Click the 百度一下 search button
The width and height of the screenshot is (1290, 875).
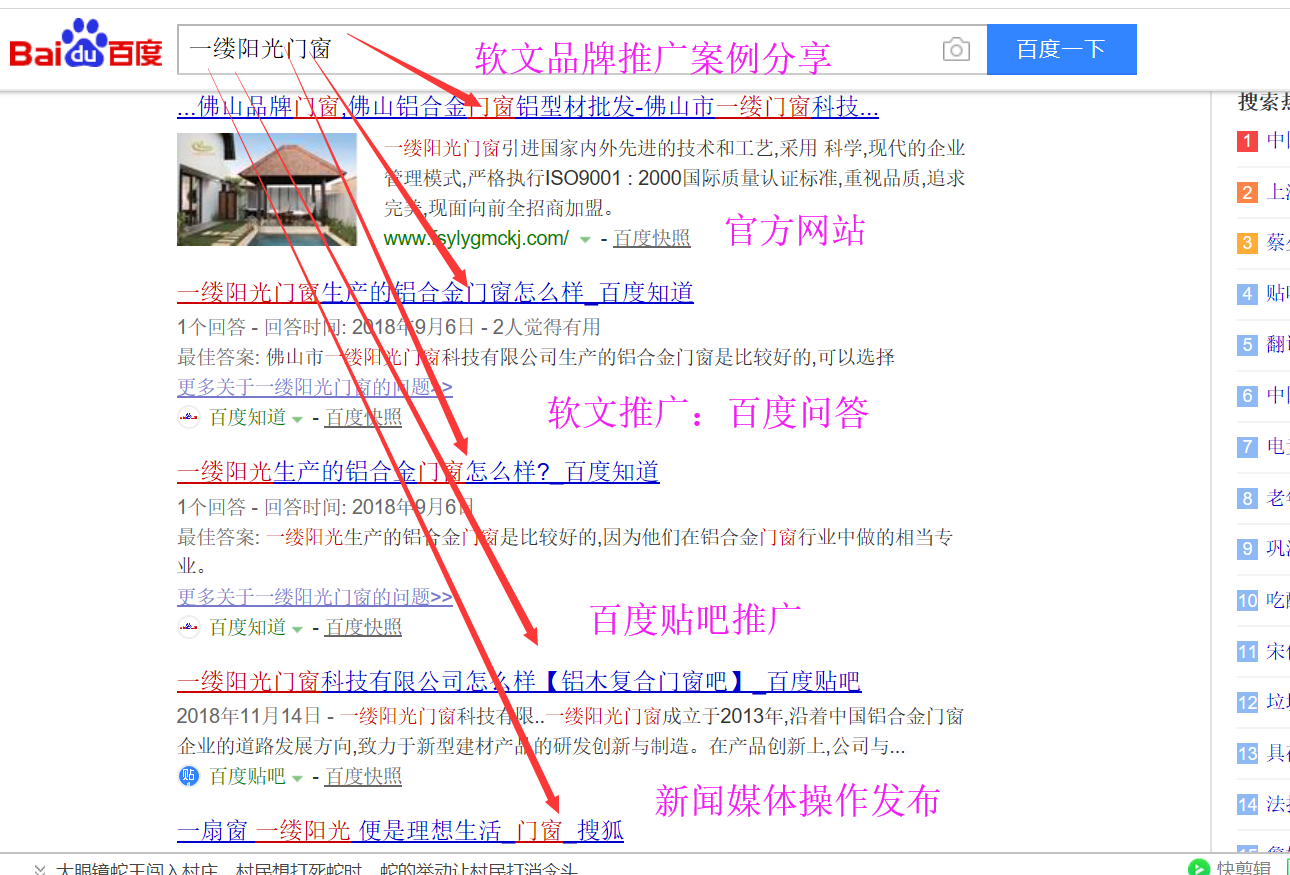tap(1061, 49)
